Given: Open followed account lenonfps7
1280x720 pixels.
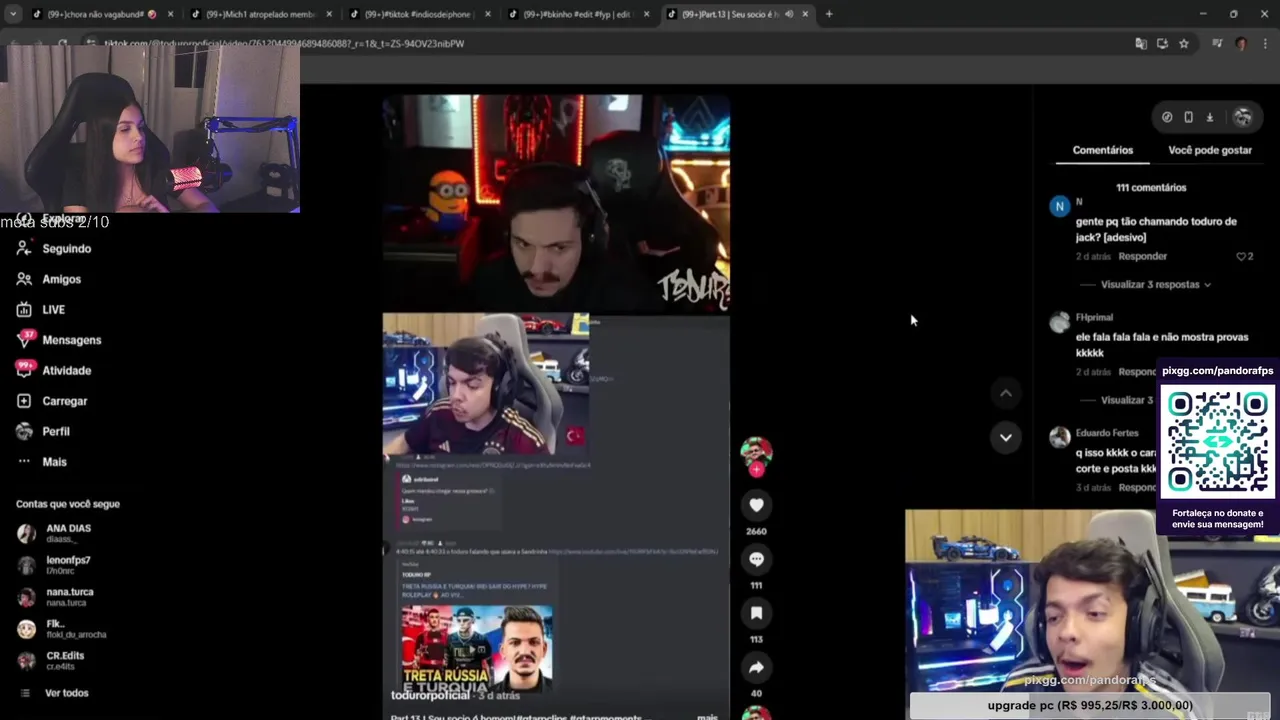Looking at the screenshot, I should pyautogui.click(x=68, y=565).
